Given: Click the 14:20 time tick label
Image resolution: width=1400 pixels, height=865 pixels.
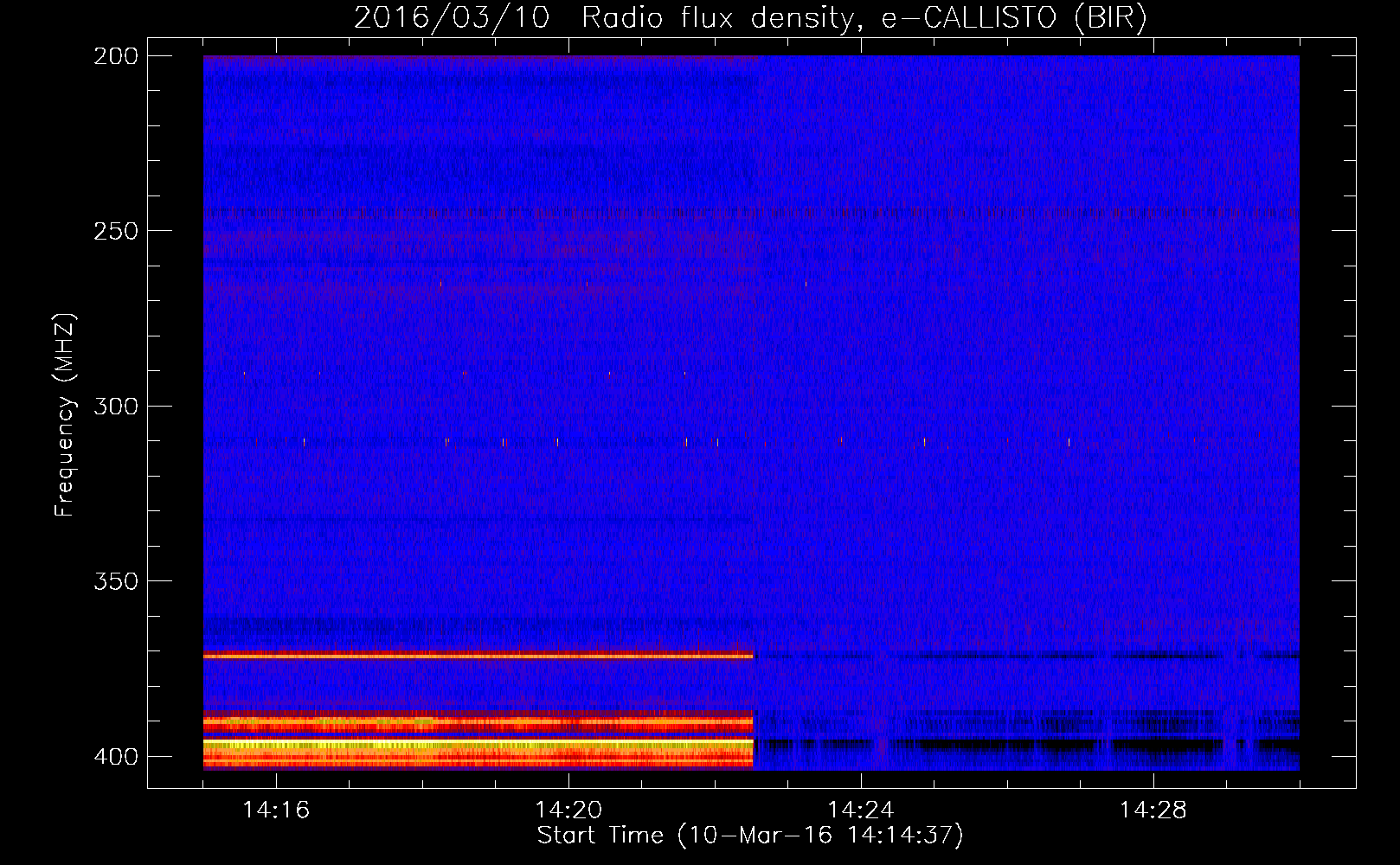Looking at the screenshot, I should [568, 811].
